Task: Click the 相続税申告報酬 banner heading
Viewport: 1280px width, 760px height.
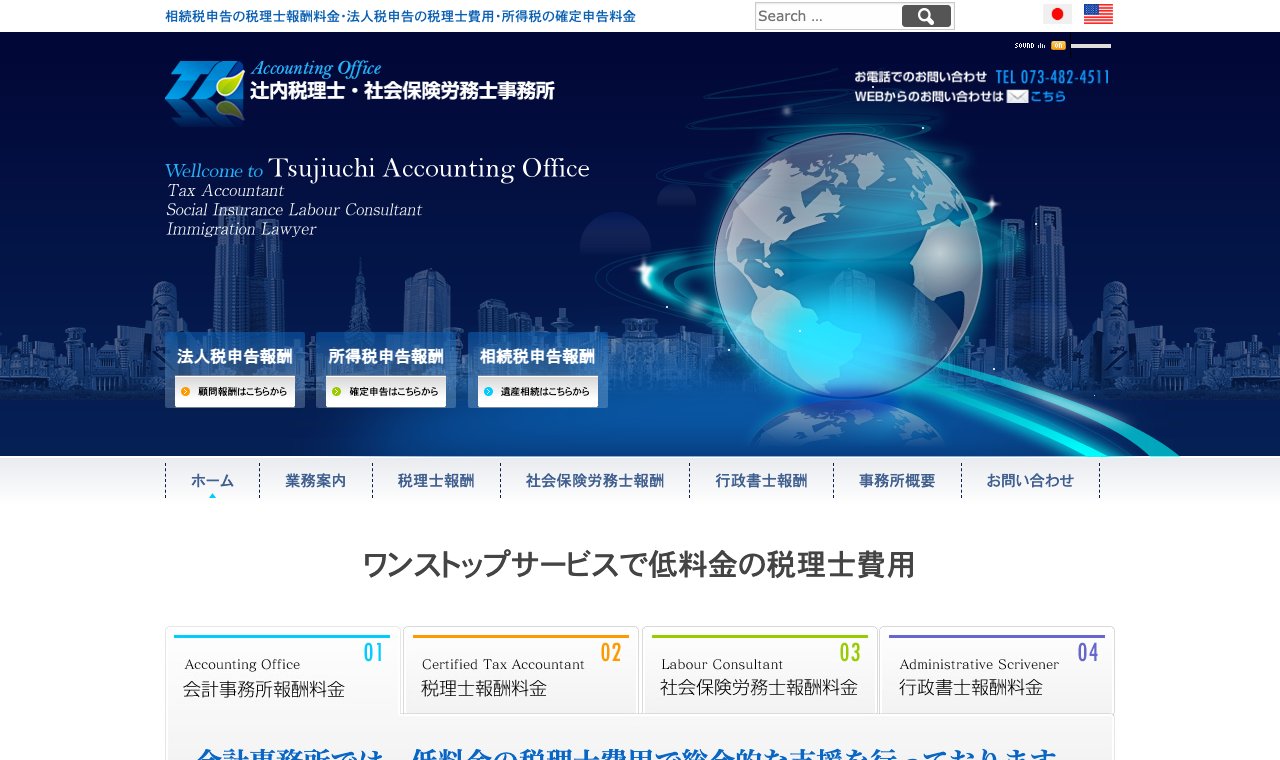Action: tap(538, 356)
